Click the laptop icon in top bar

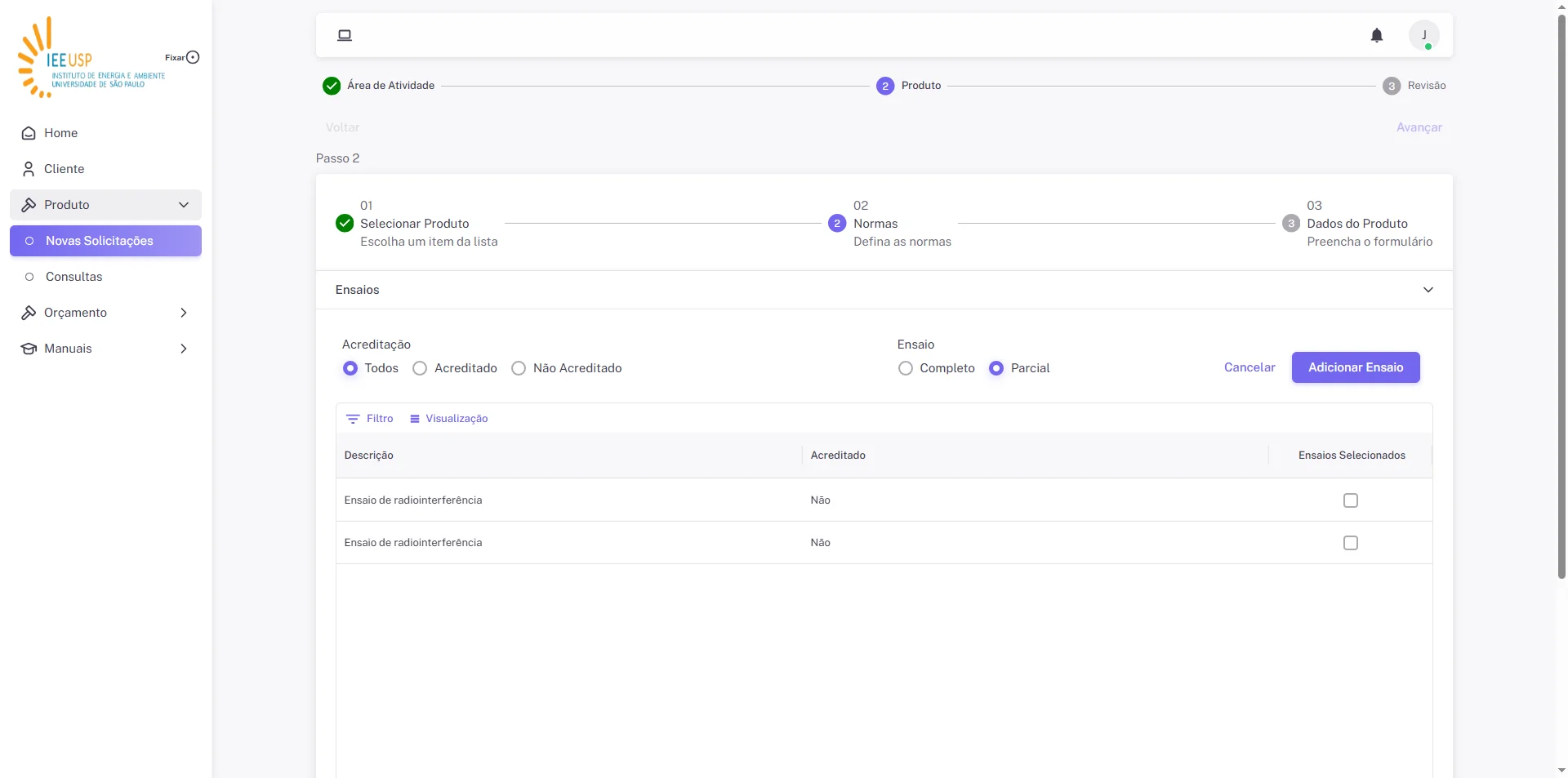pyautogui.click(x=345, y=35)
